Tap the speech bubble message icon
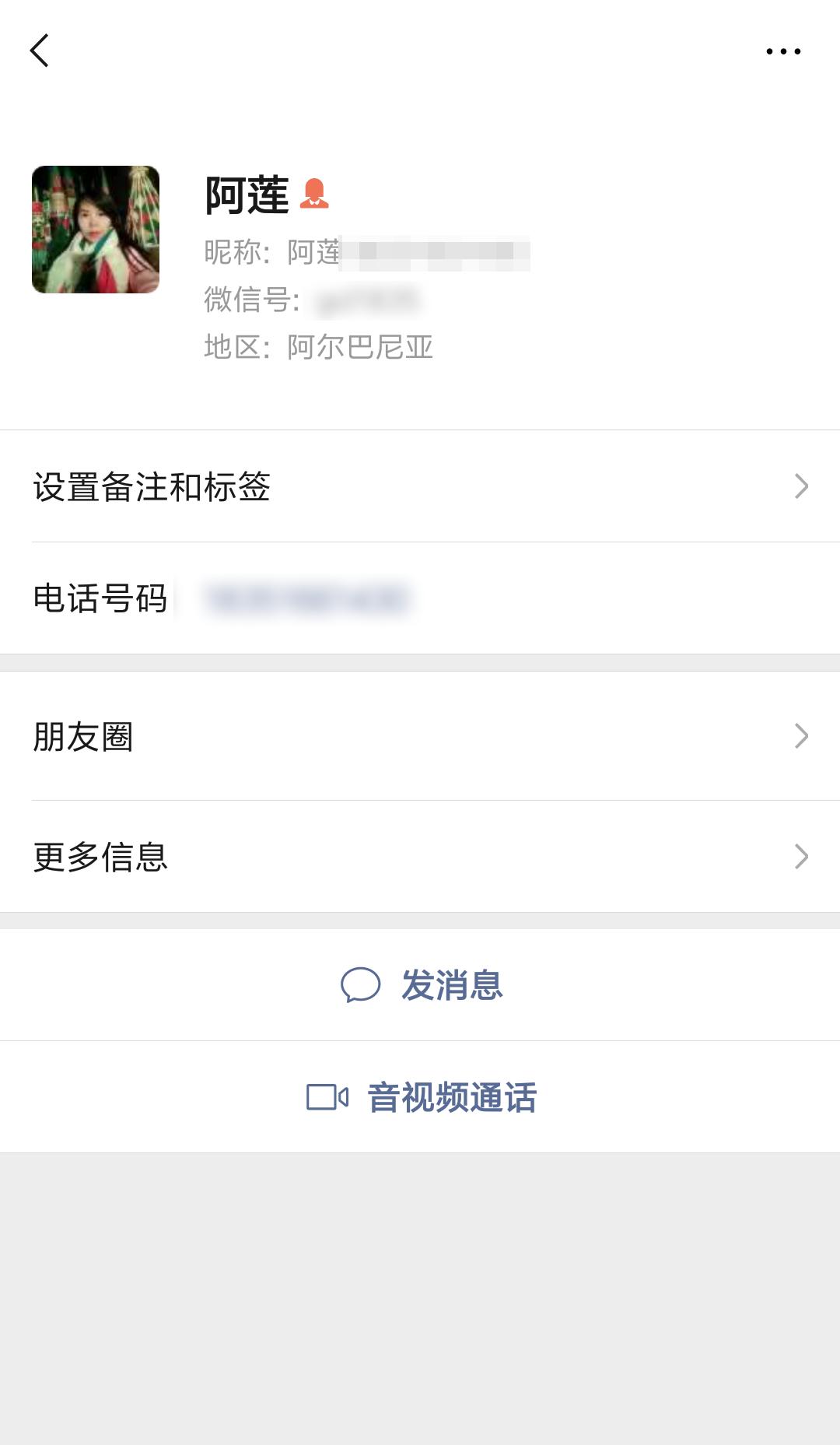 pos(360,984)
